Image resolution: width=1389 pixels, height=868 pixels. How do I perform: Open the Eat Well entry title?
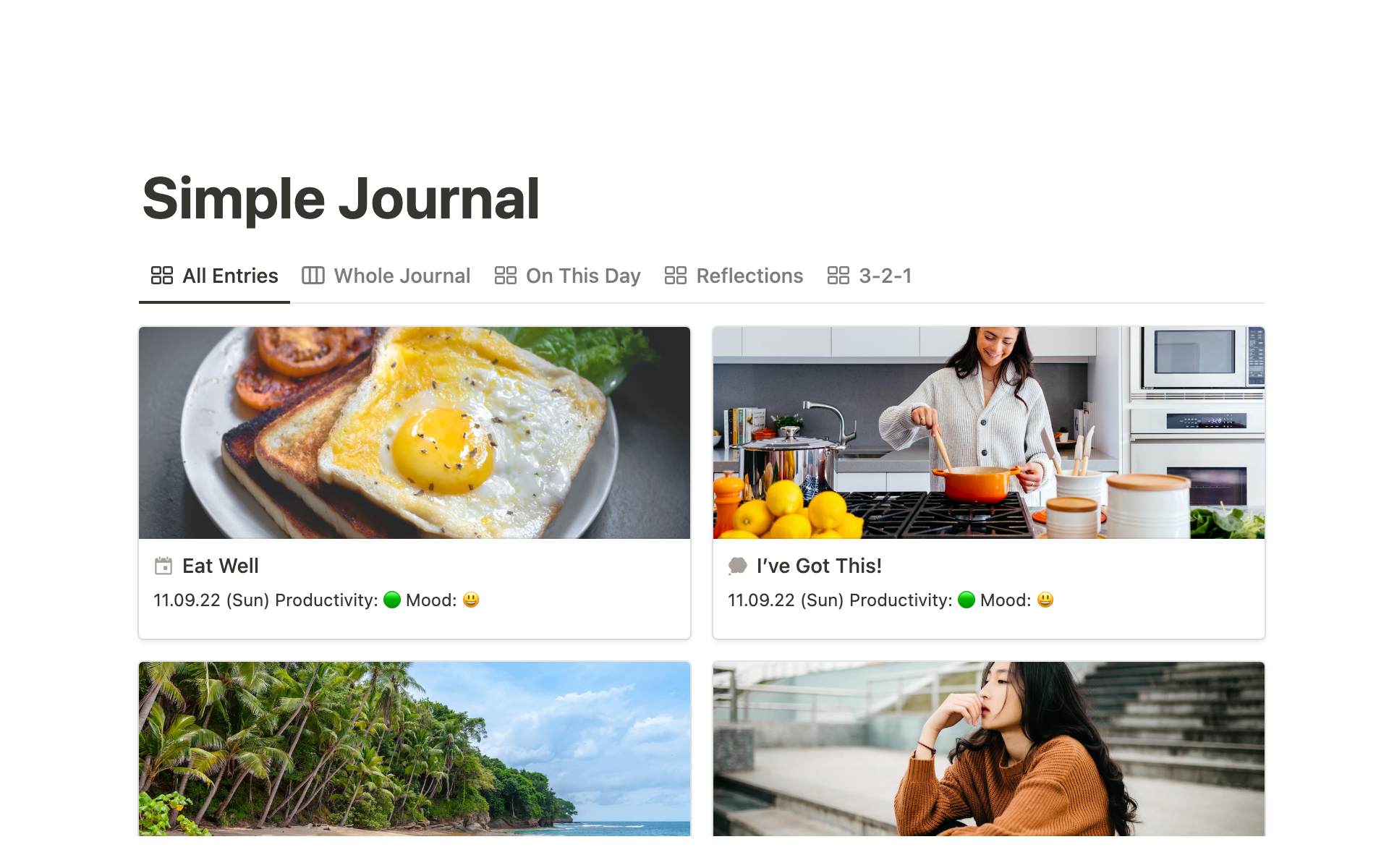pos(221,566)
